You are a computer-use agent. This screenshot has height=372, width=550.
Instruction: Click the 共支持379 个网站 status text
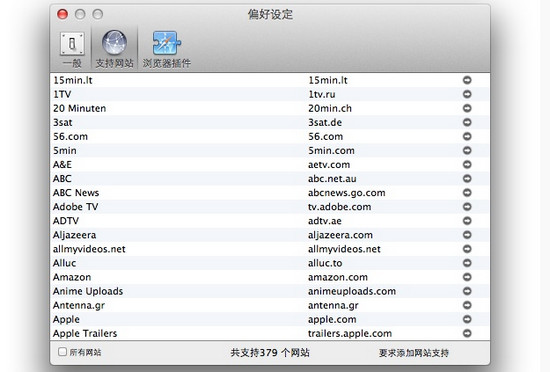270,352
